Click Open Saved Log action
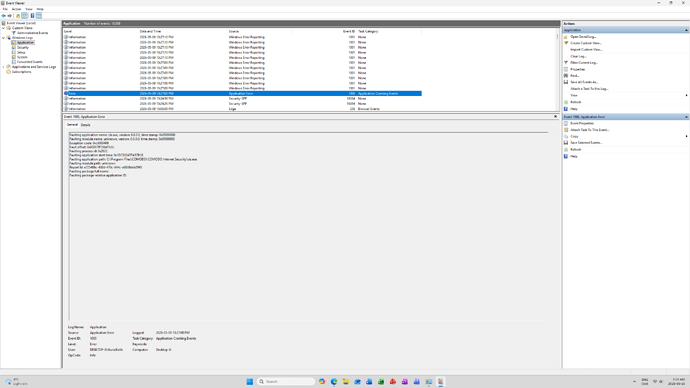The height and width of the screenshot is (388, 690). (583, 37)
